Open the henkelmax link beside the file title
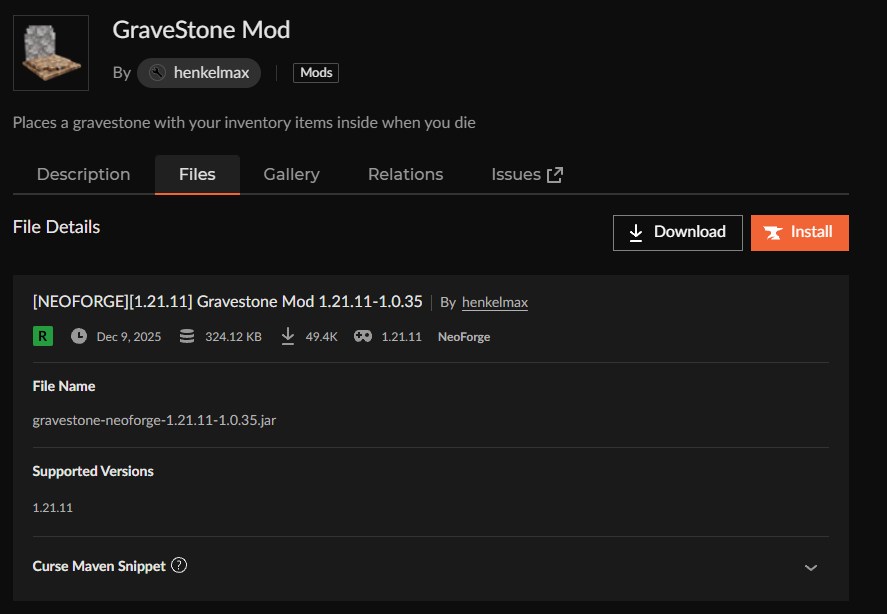This screenshot has width=887, height=614. [x=494, y=302]
